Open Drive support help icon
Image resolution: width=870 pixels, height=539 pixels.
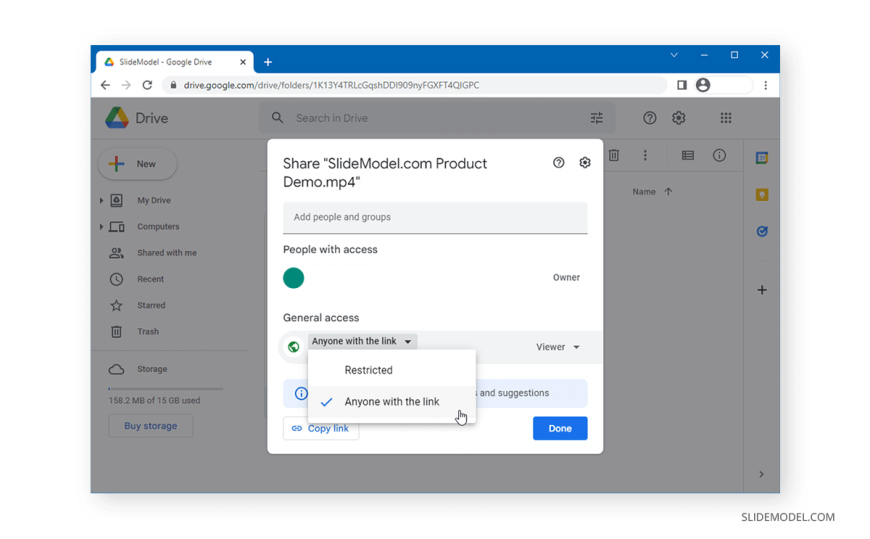[650, 118]
